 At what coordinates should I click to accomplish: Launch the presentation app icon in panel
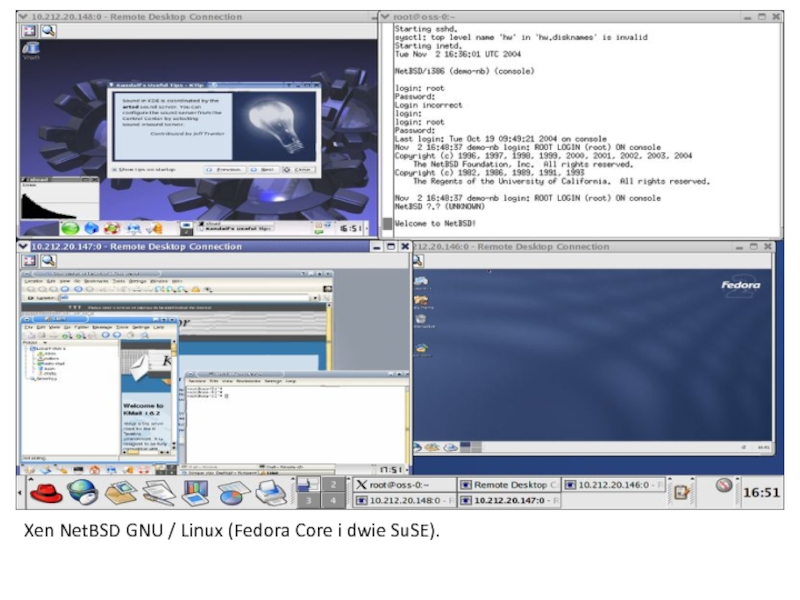click(196, 493)
